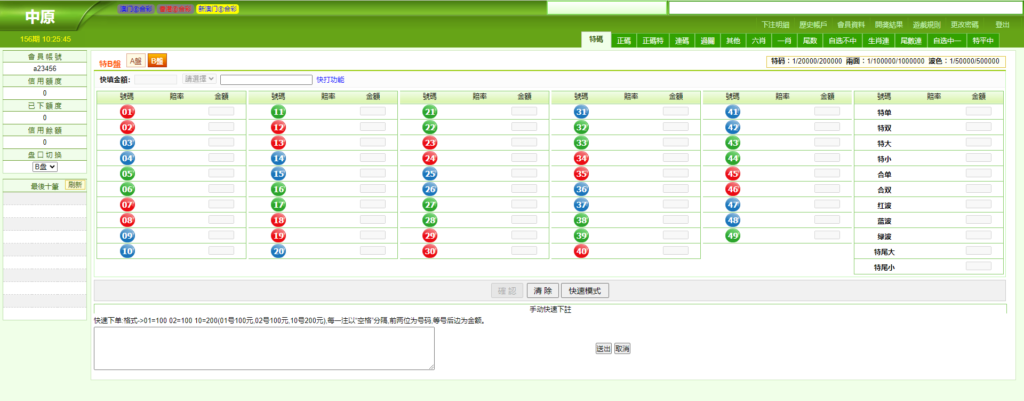Screen dimensions: 1024x401
Task: Open the 生肖連 tab
Action: [877, 40]
